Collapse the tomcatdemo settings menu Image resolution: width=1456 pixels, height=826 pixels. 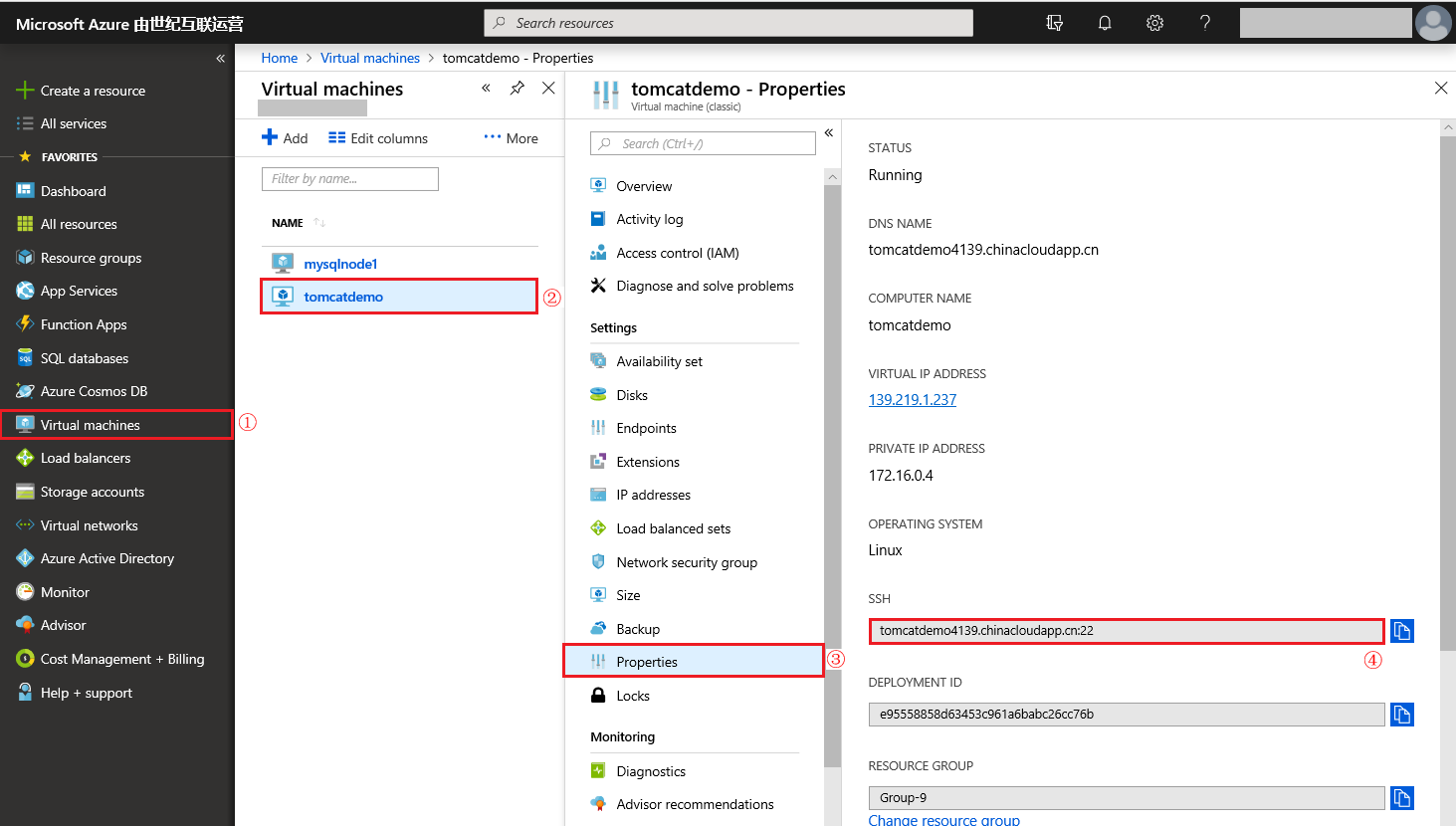[x=828, y=133]
